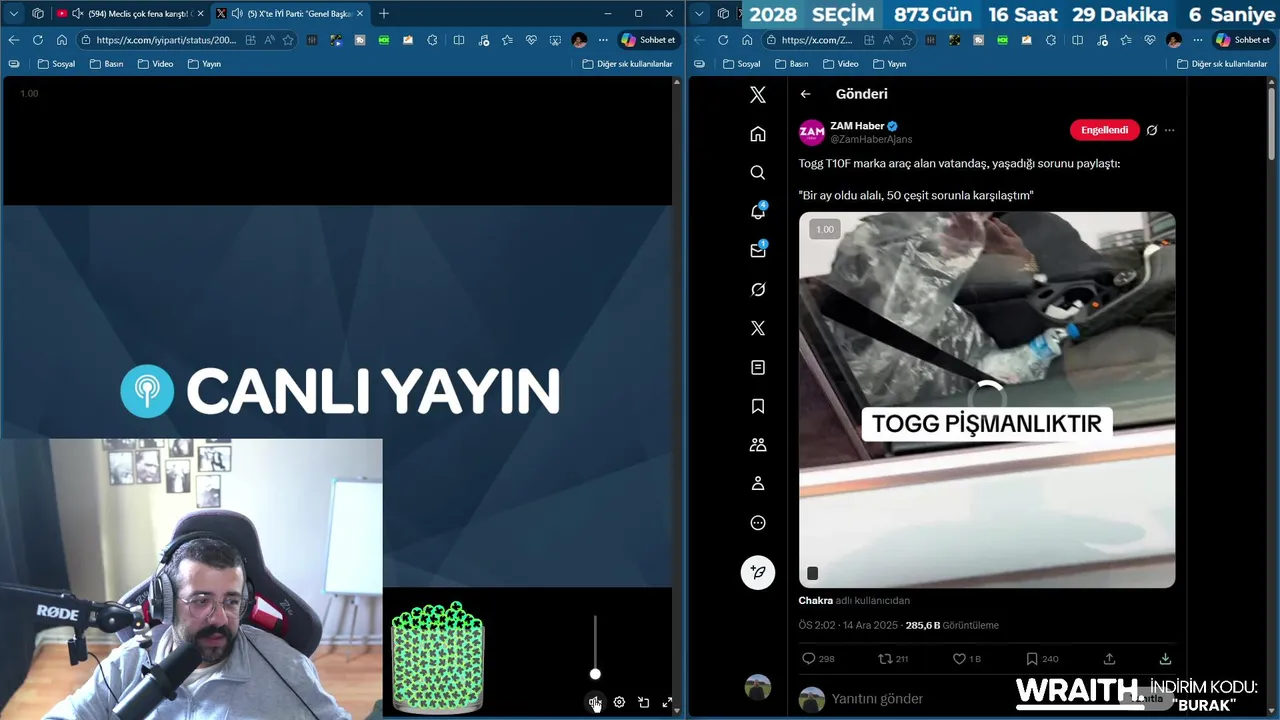This screenshot has height=720, width=1280.
Task: Adjust the vertical volume slider knob in player
Action: [x=595, y=674]
